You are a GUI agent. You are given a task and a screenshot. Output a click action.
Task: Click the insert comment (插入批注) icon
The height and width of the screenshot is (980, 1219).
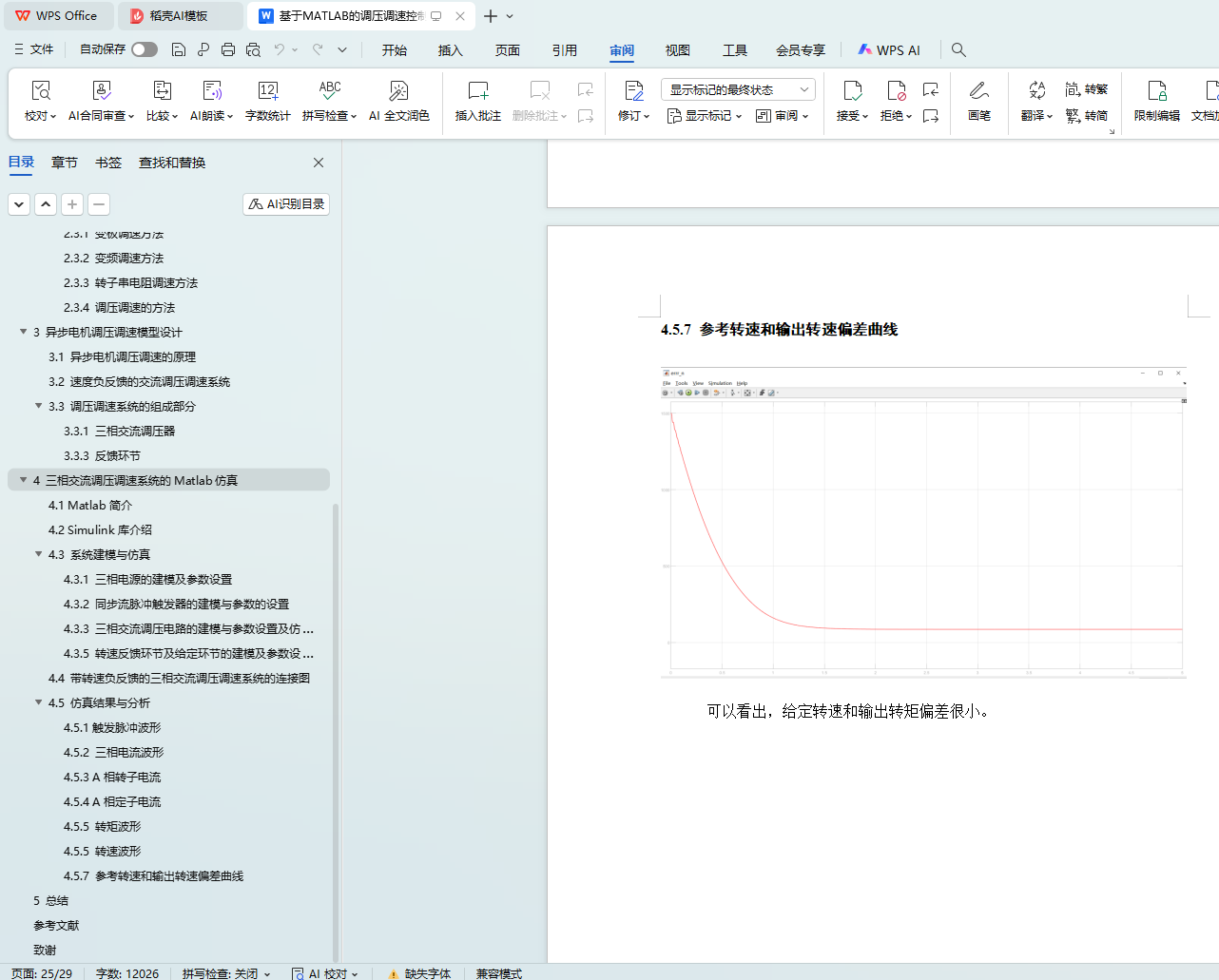[x=477, y=91]
